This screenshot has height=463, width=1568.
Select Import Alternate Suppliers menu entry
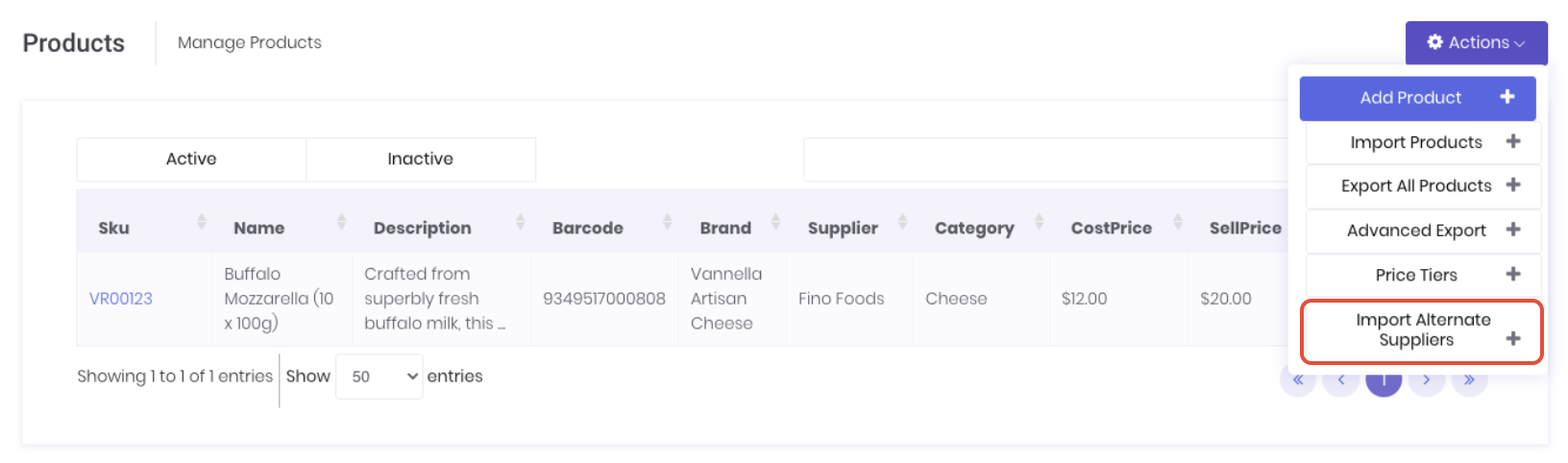tap(1422, 330)
